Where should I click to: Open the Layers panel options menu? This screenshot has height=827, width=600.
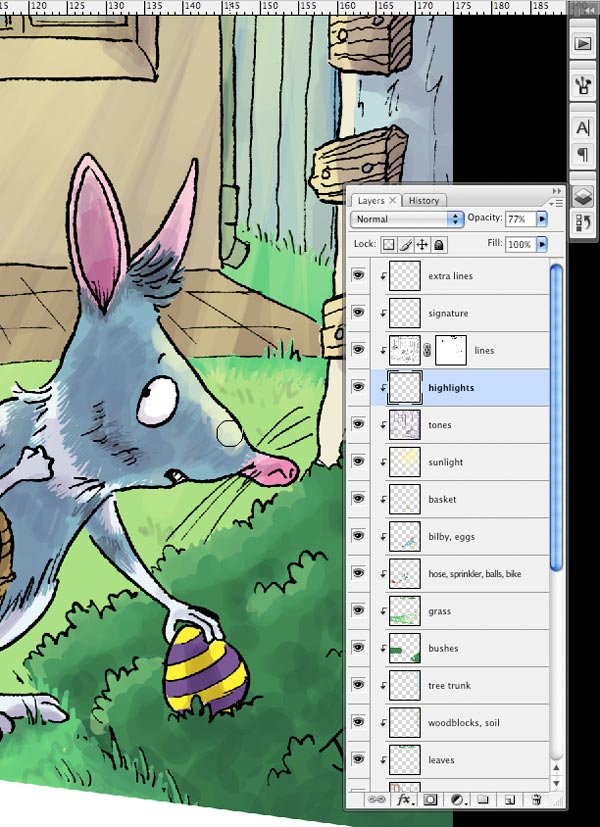(556, 201)
